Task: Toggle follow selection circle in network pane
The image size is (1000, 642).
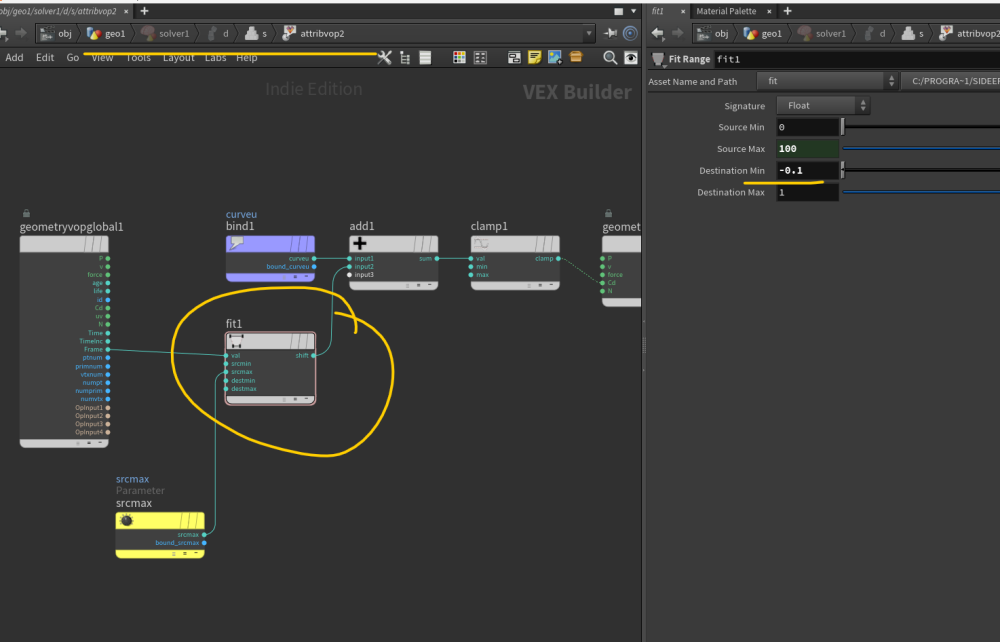Action: click(630, 33)
